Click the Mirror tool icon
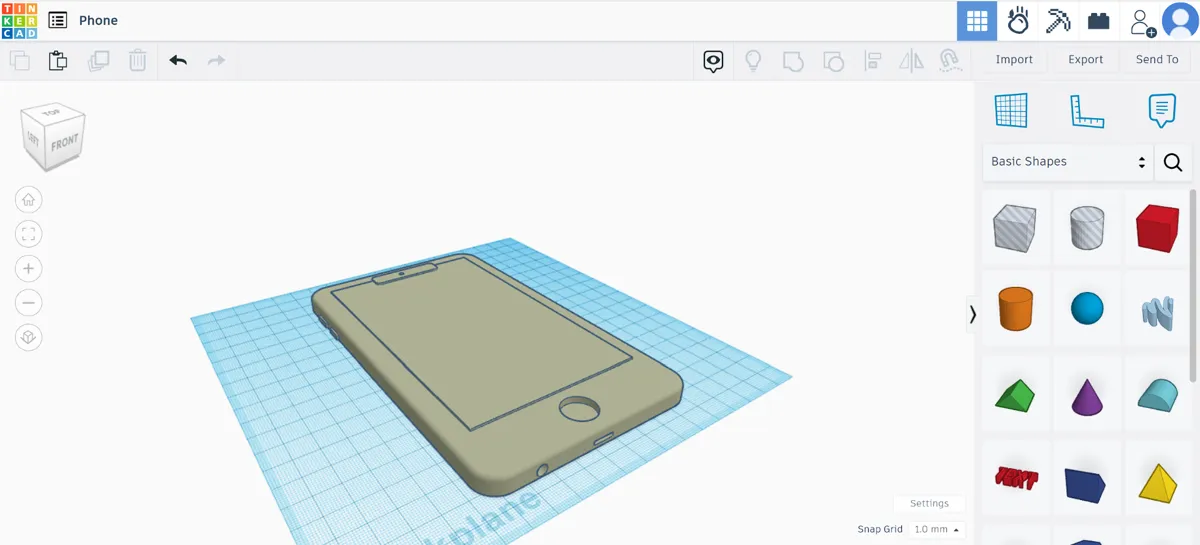Image resolution: width=1200 pixels, height=545 pixels. [911, 61]
